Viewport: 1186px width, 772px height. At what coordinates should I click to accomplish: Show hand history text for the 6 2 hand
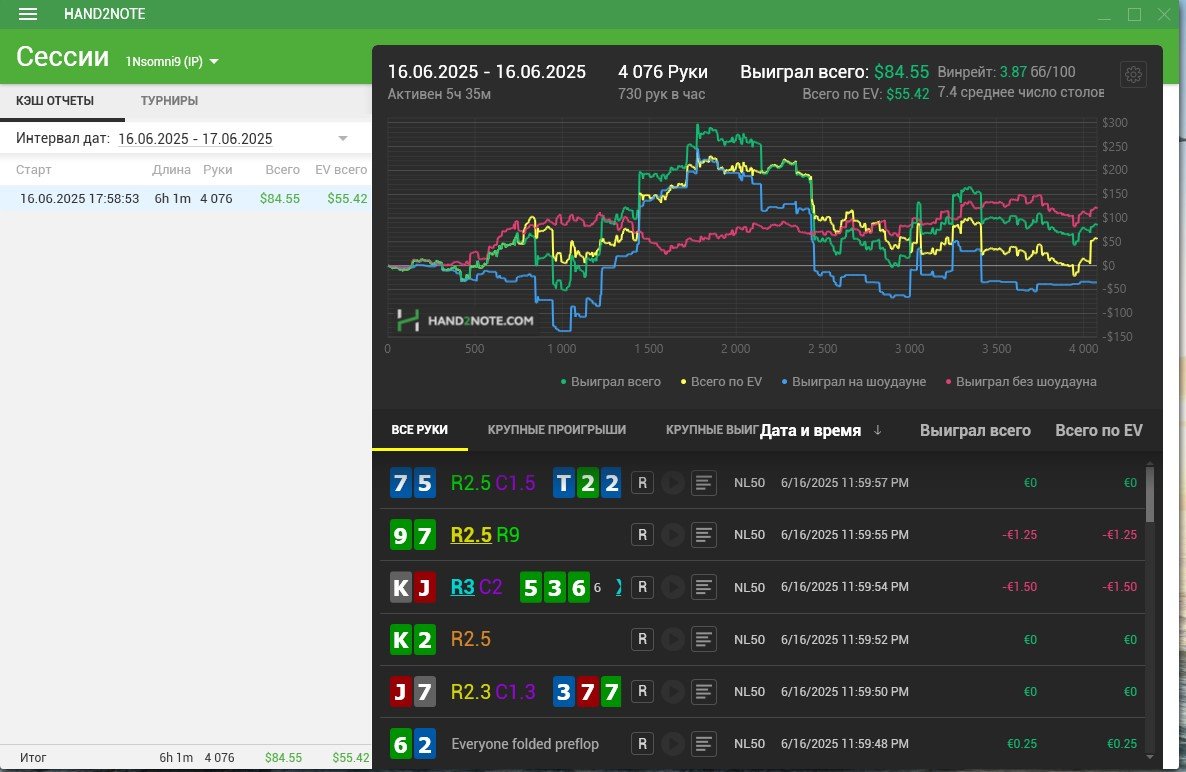[x=703, y=743]
